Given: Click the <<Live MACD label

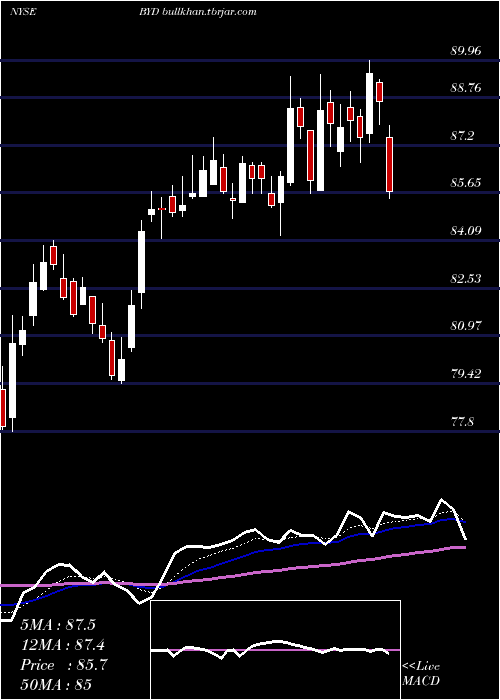Looking at the screenshot, I should pos(421,673).
